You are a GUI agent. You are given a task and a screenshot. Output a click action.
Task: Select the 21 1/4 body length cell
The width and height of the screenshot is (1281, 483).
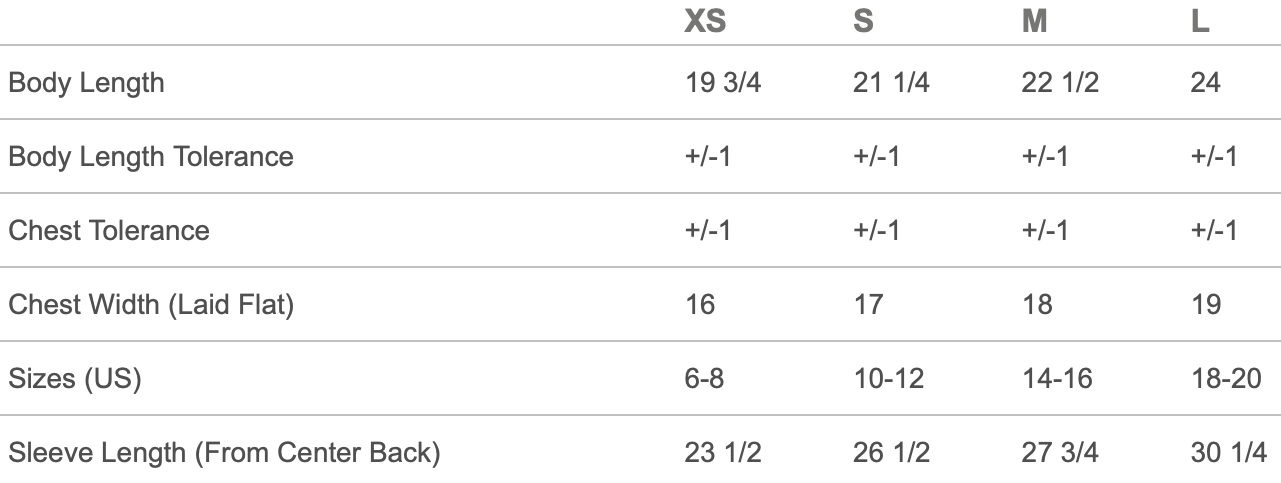tap(892, 82)
